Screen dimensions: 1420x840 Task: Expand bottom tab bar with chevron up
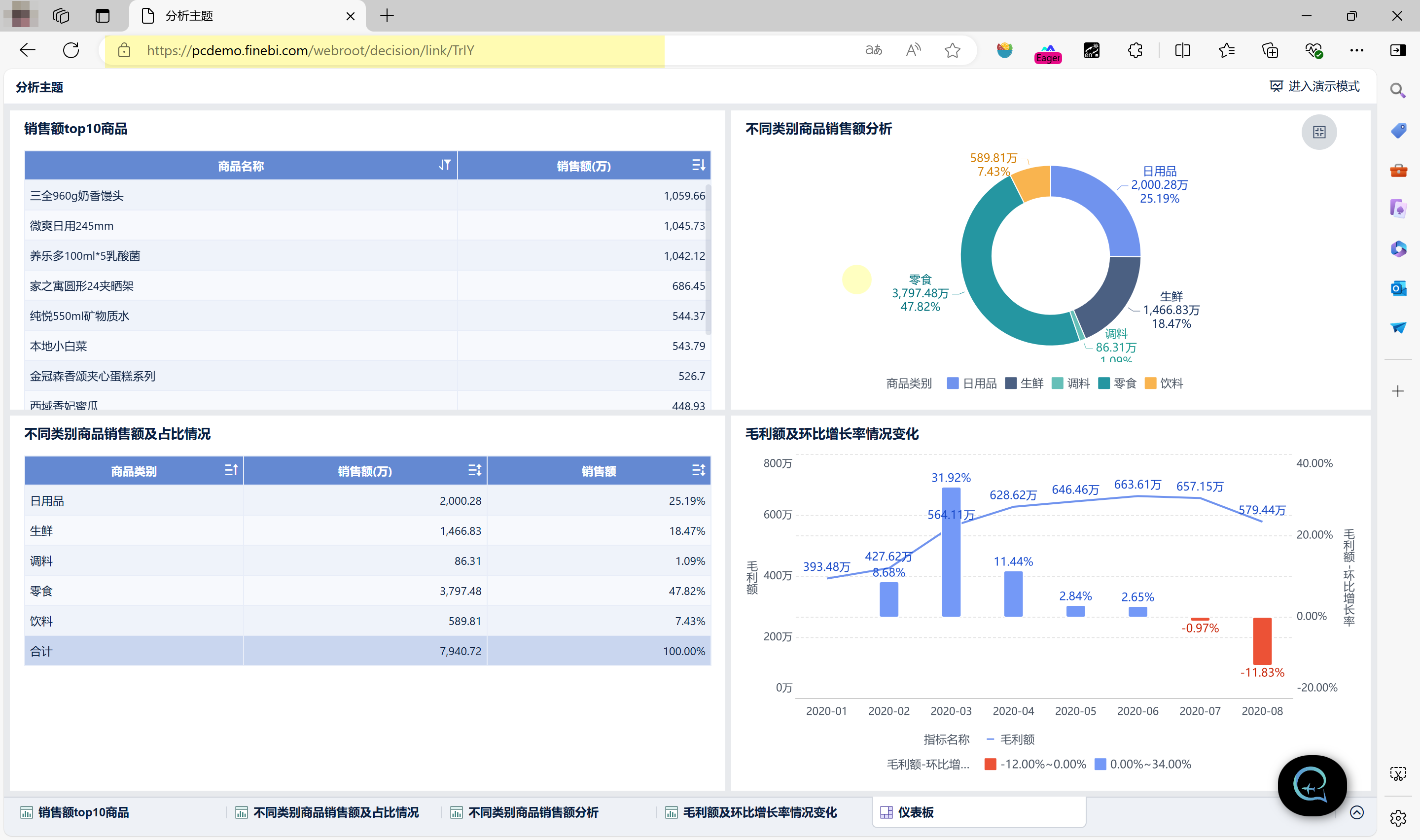pos(1356,812)
